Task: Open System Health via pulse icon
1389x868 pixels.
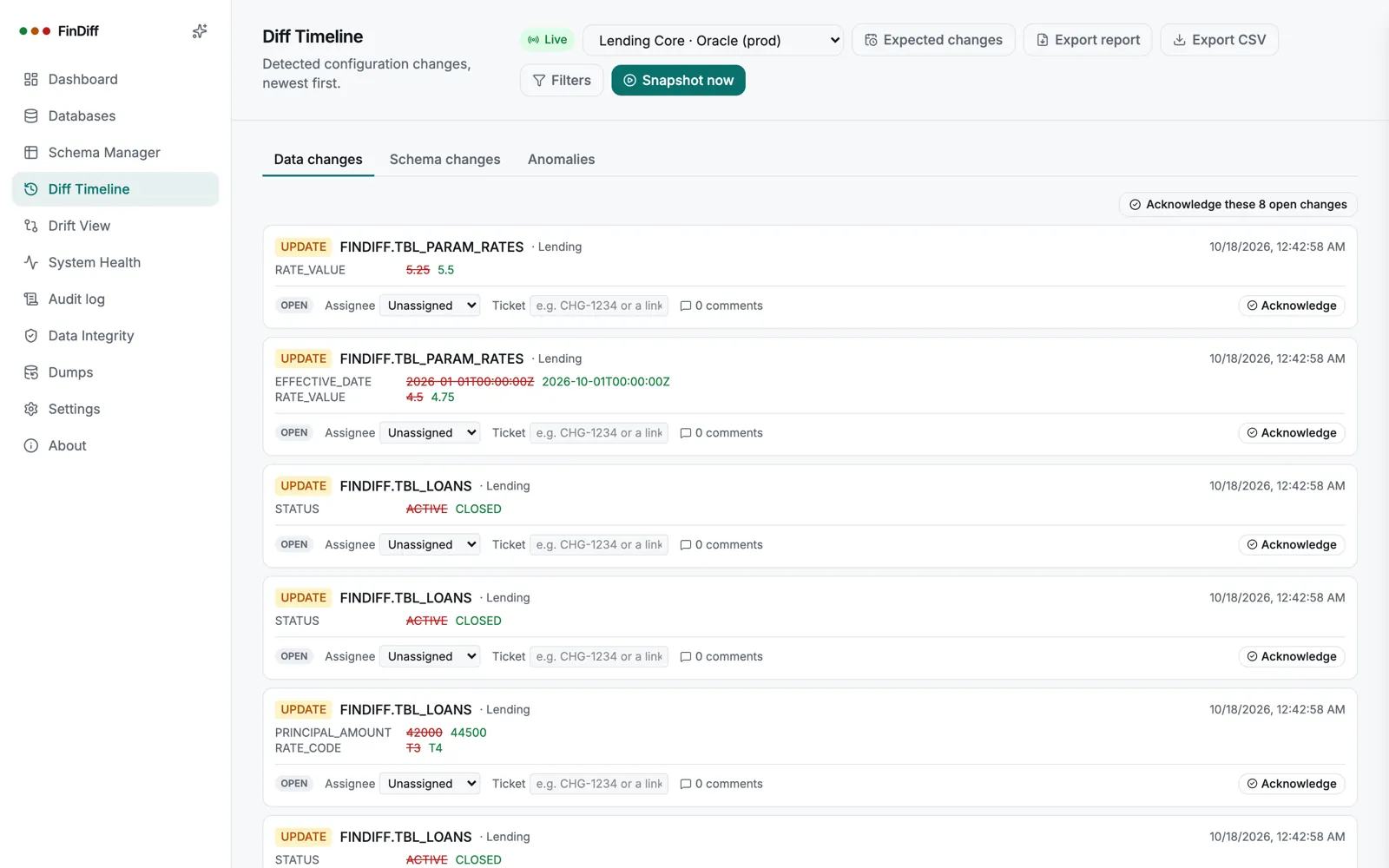Action: pos(31,262)
